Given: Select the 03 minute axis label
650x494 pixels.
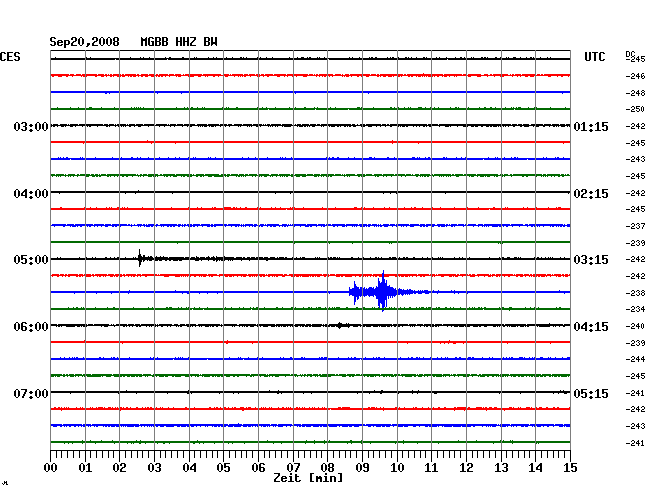Looking at the screenshot, I should pos(155,468).
